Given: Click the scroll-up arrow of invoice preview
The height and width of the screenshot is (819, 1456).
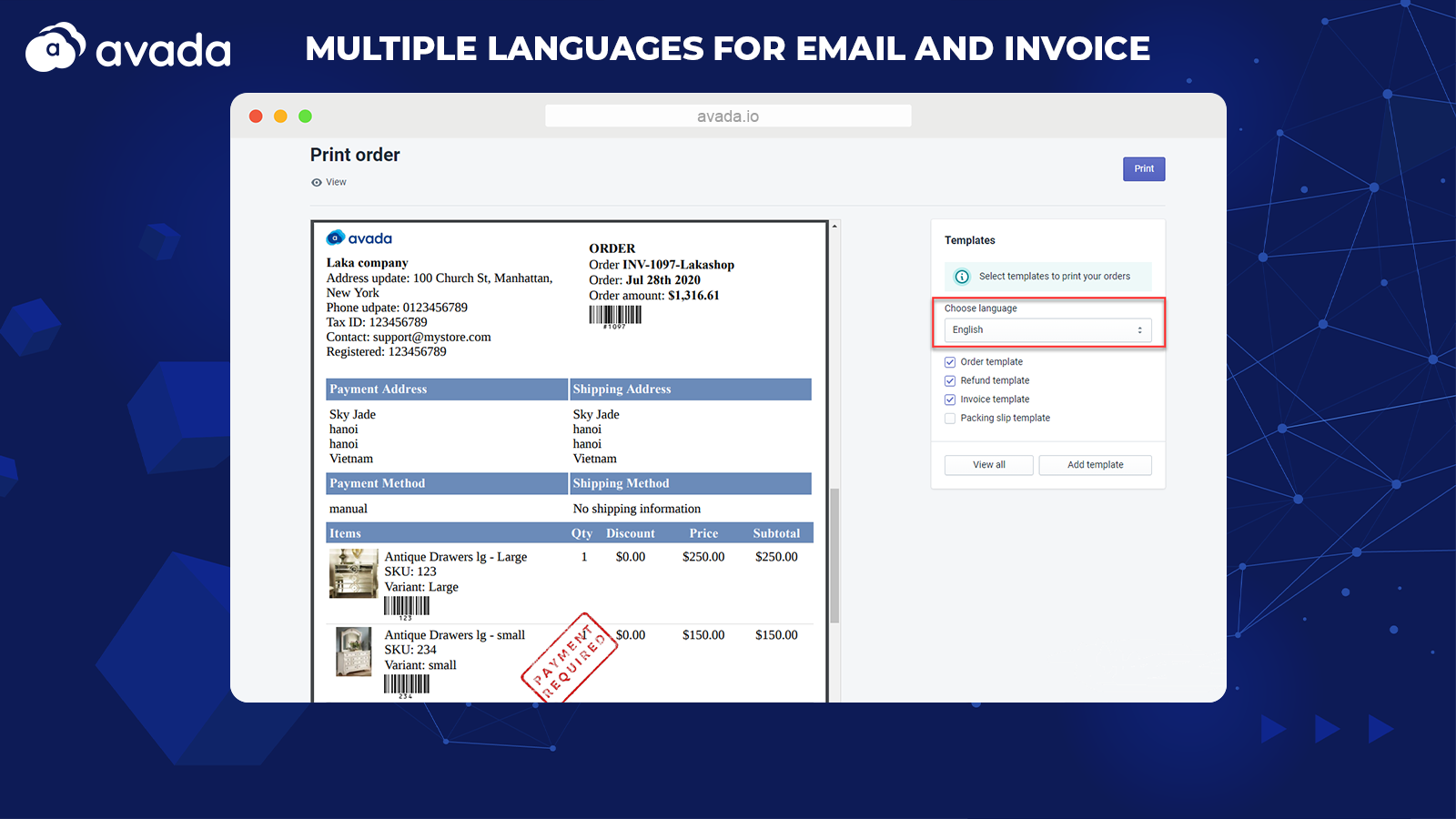Looking at the screenshot, I should (834, 227).
